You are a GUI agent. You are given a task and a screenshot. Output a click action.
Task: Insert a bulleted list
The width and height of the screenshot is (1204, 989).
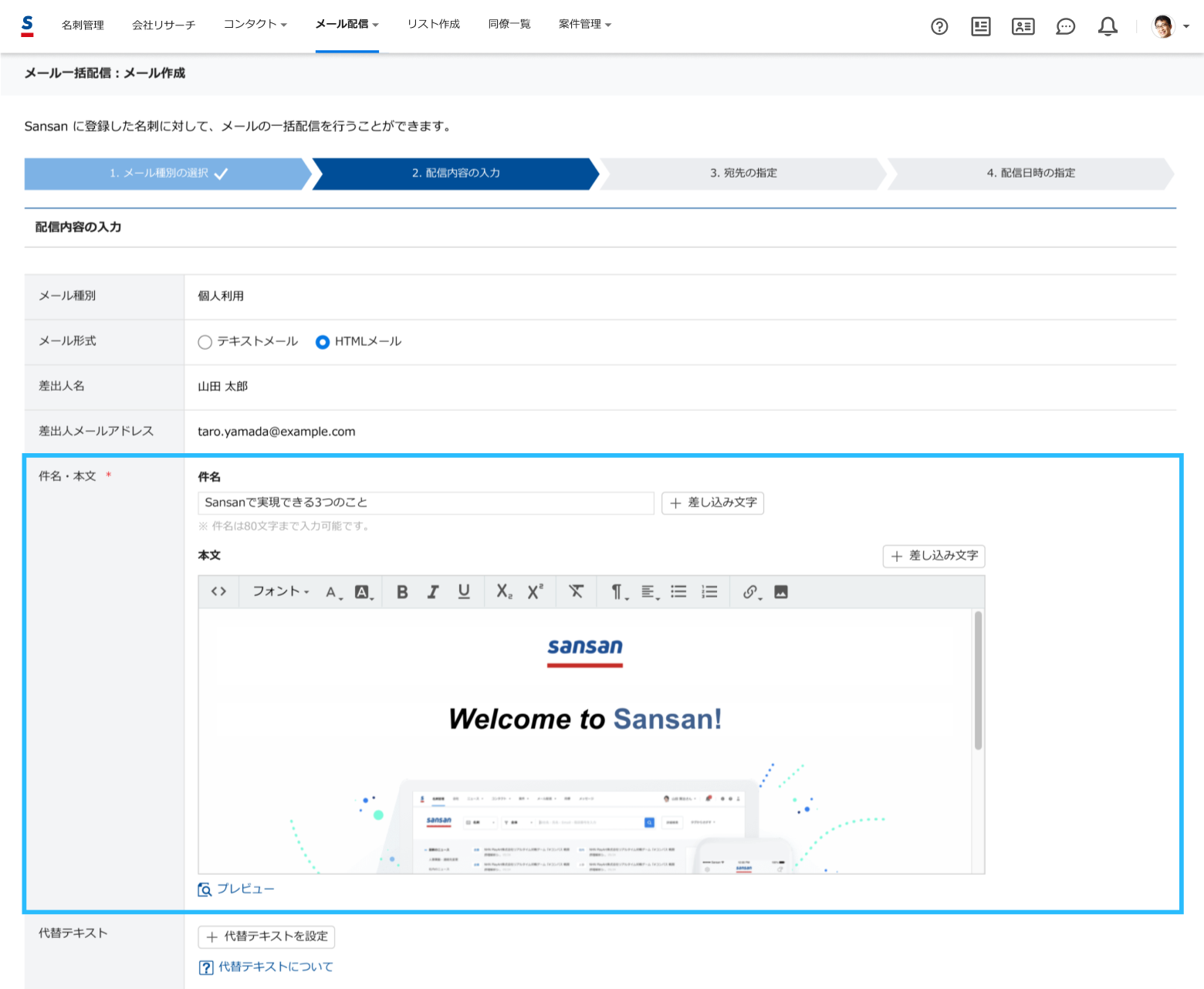coord(678,591)
